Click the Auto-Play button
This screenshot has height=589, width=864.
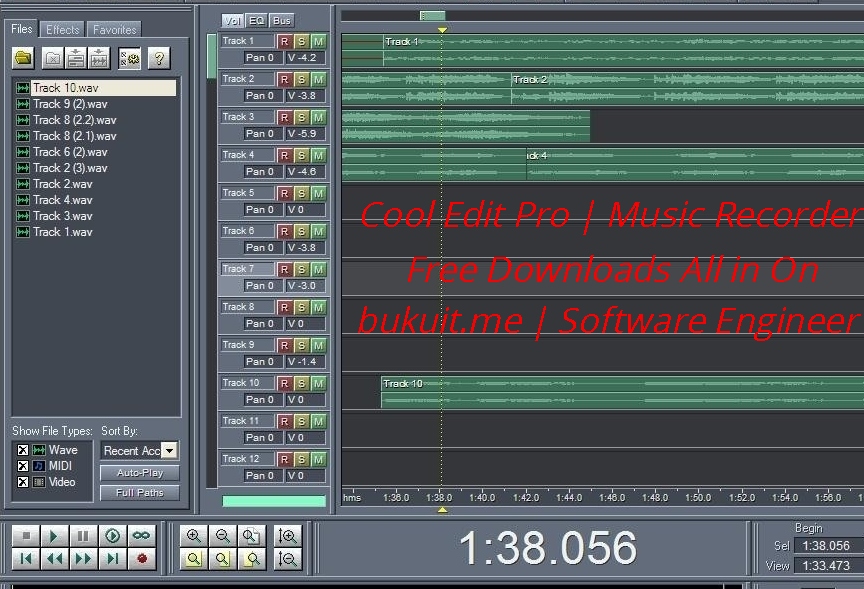[140, 473]
